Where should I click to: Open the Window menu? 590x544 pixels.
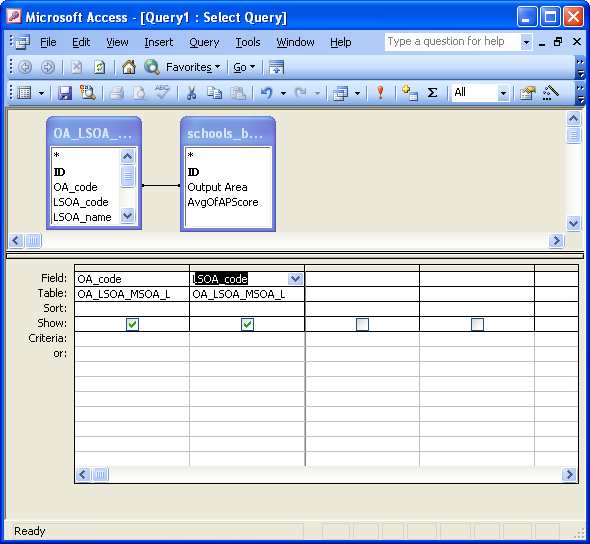click(295, 42)
